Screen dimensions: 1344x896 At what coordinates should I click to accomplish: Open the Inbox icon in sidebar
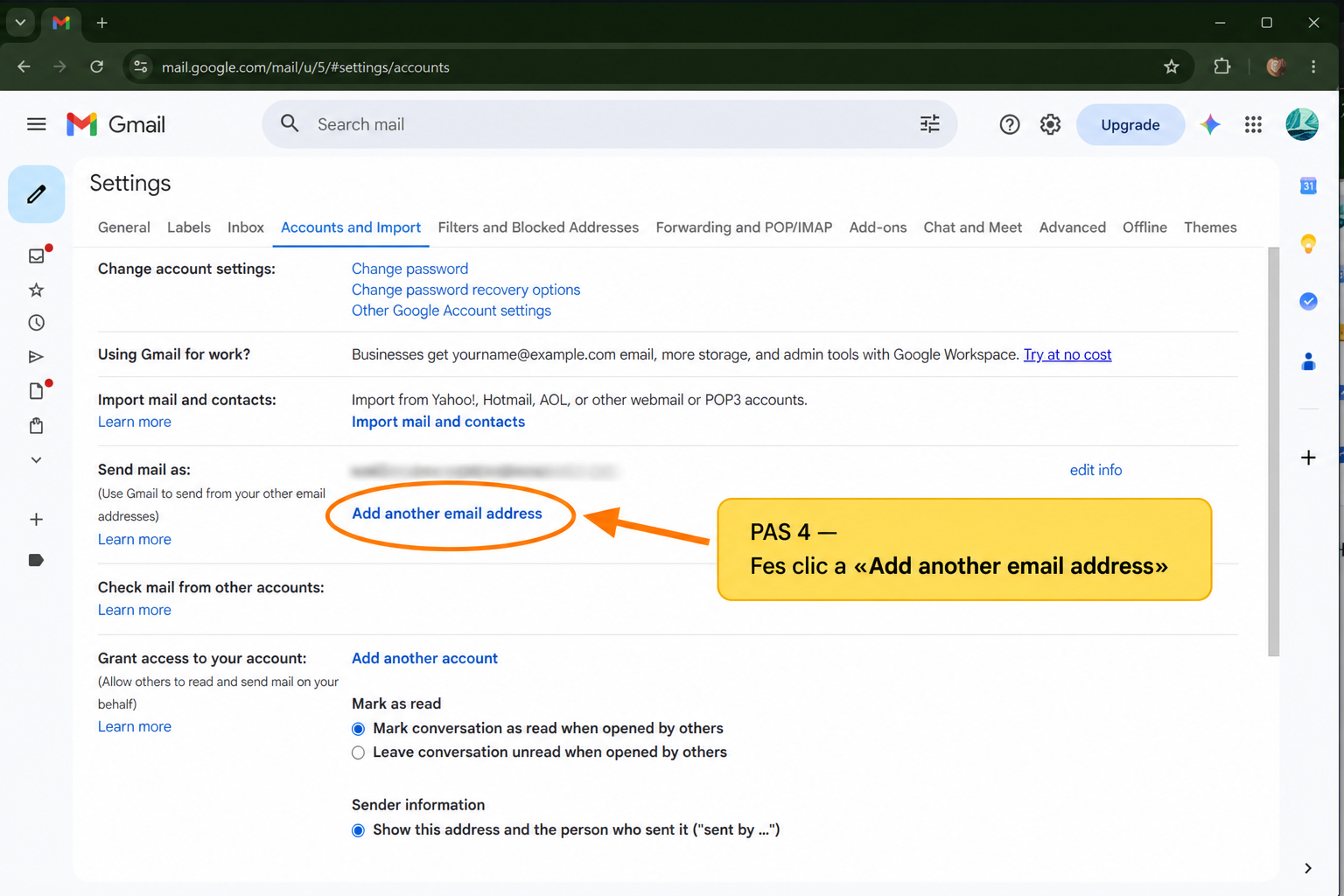click(x=36, y=255)
